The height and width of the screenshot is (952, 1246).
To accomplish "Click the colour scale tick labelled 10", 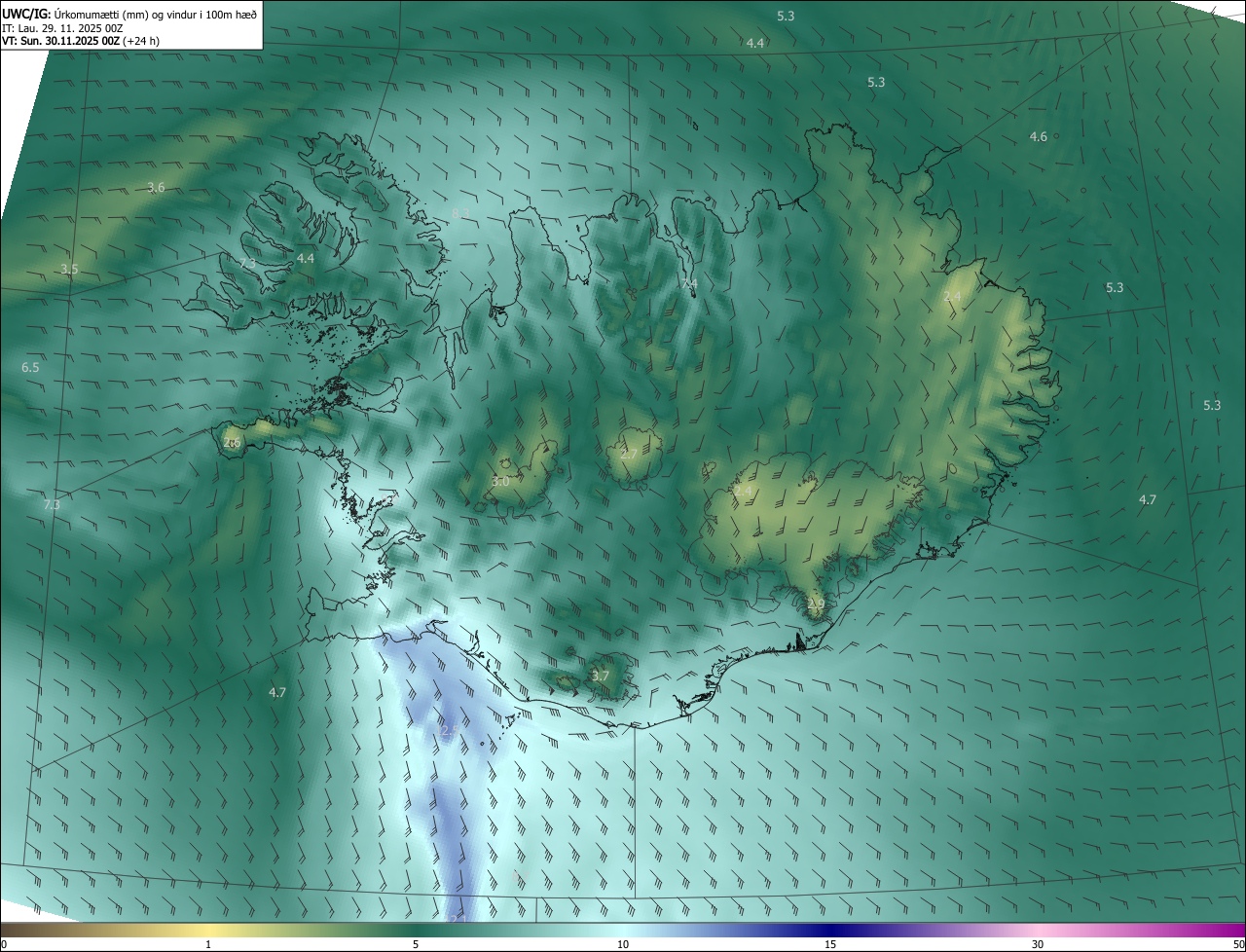I will click(x=623, y=944).
